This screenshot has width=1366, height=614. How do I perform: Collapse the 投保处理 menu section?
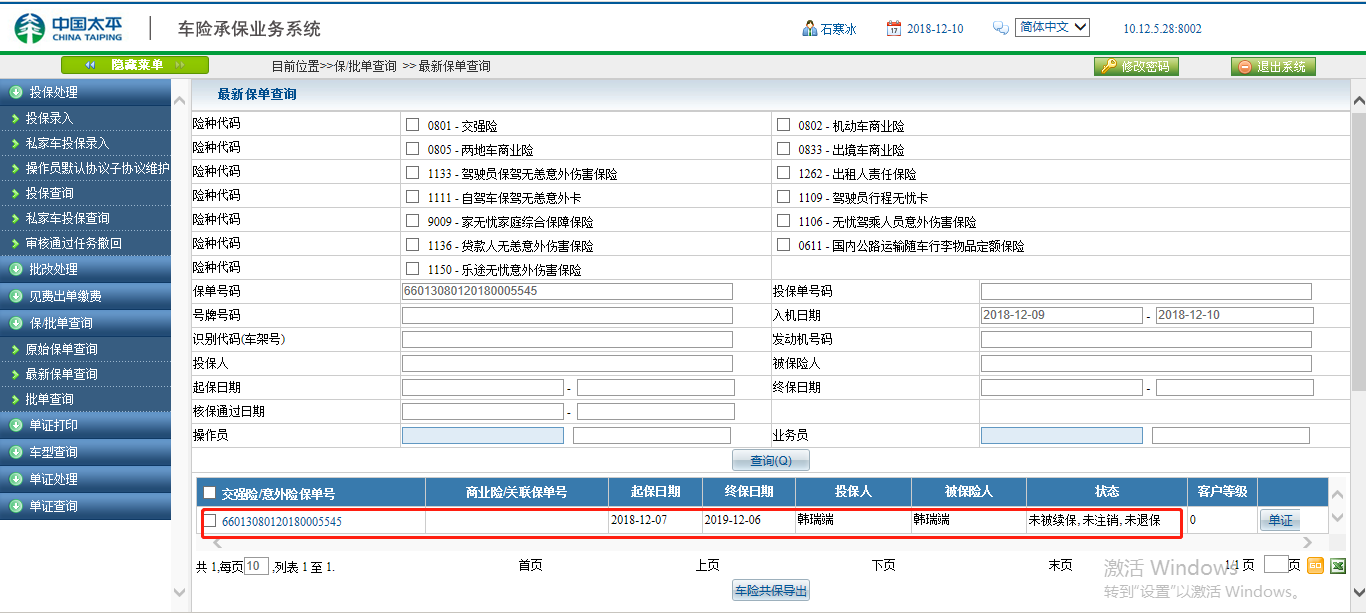click(85, 92)
